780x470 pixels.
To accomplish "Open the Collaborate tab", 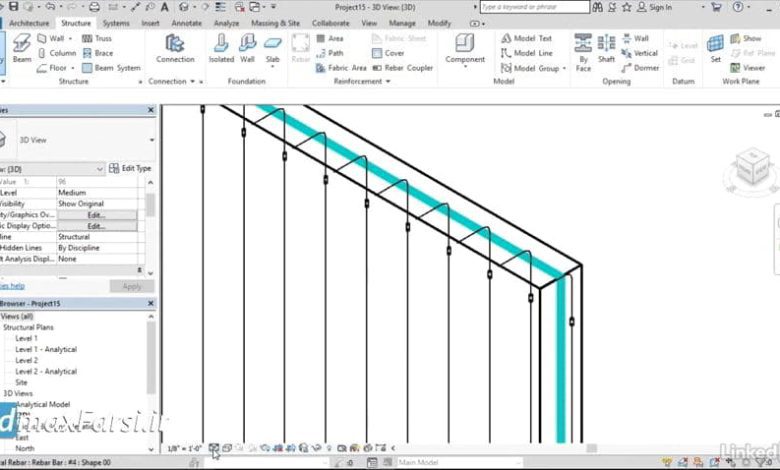I will [x=330, y=23].
